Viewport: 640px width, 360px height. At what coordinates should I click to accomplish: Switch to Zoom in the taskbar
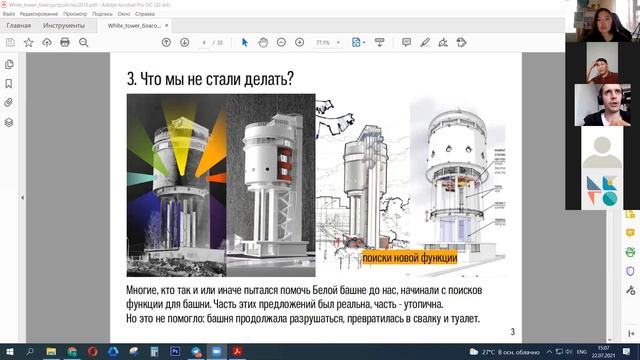(x=216, y=351)
